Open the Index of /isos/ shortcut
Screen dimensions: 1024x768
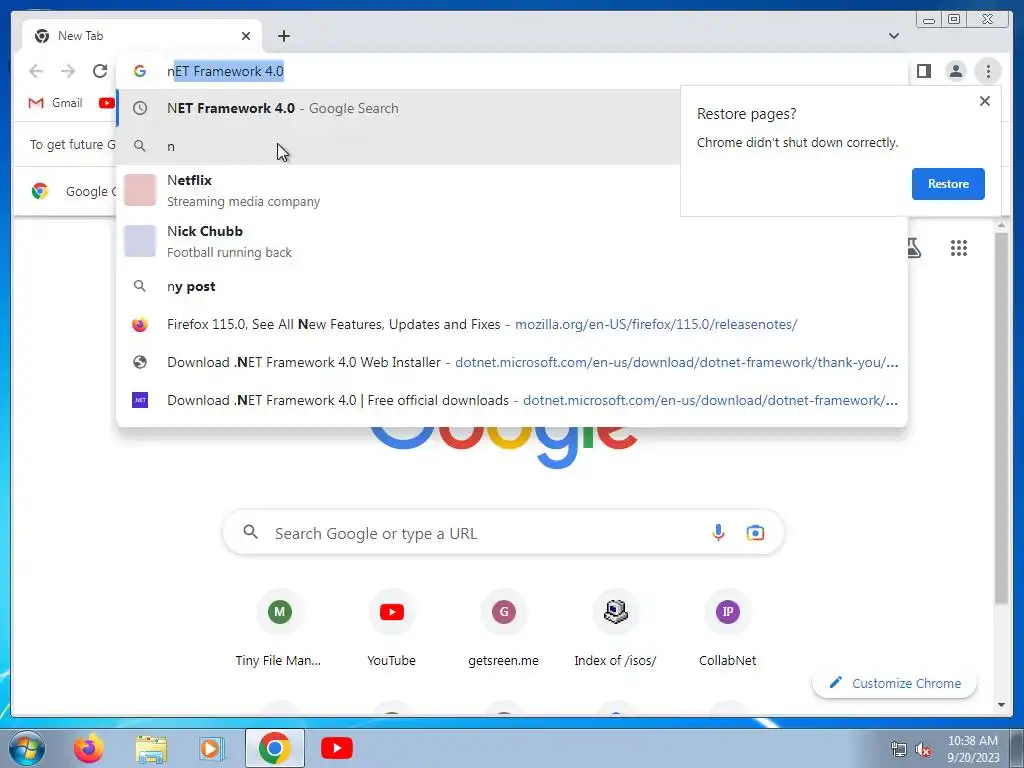tap(615, 628)
